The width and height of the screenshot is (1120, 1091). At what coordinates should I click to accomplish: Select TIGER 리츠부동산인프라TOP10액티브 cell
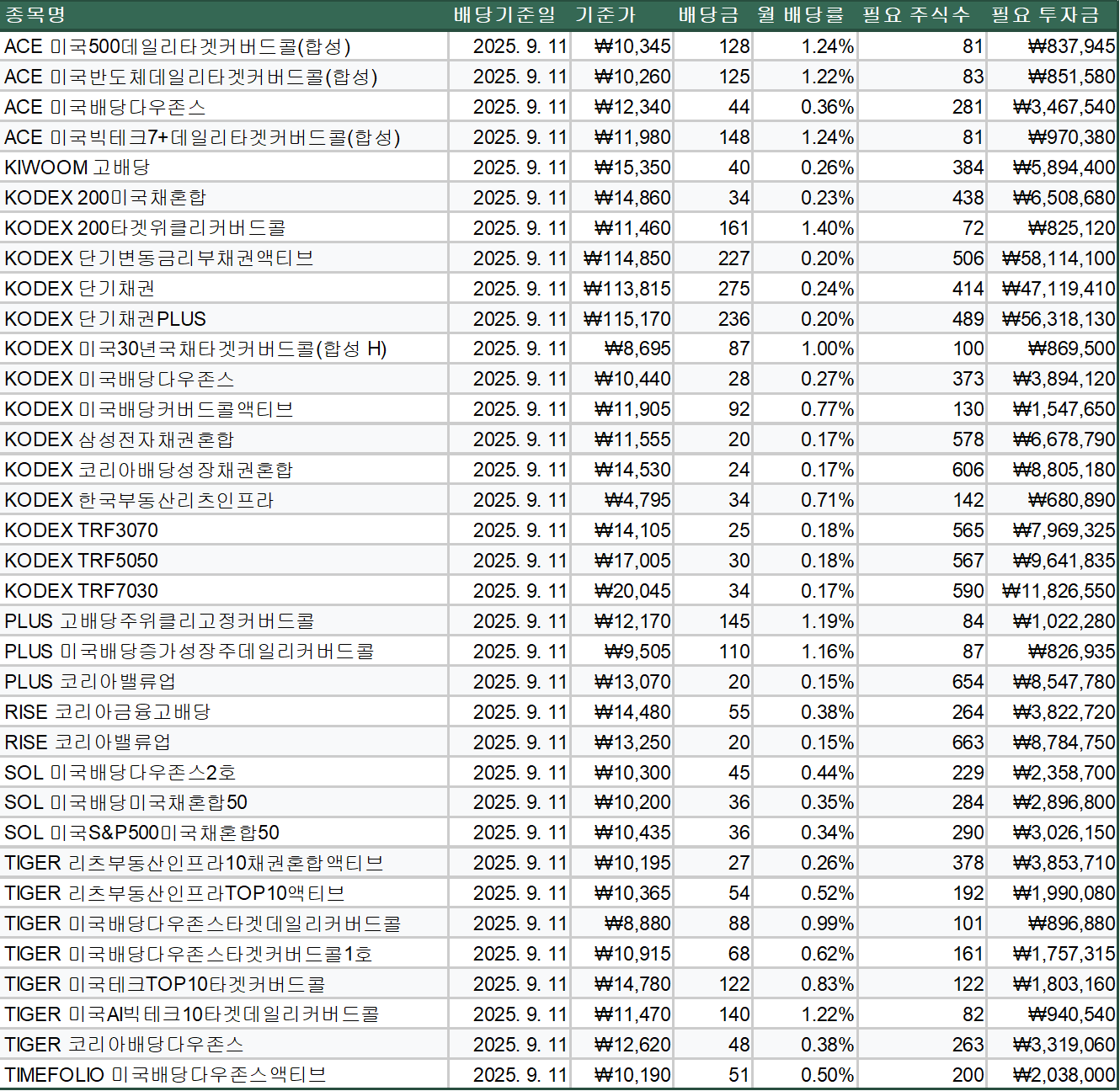[x=224, y=893]
